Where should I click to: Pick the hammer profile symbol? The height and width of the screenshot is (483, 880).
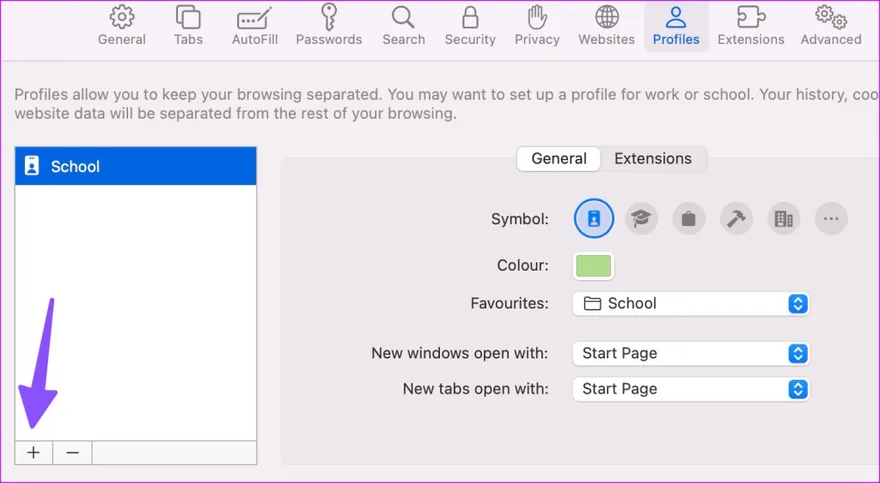736,219
